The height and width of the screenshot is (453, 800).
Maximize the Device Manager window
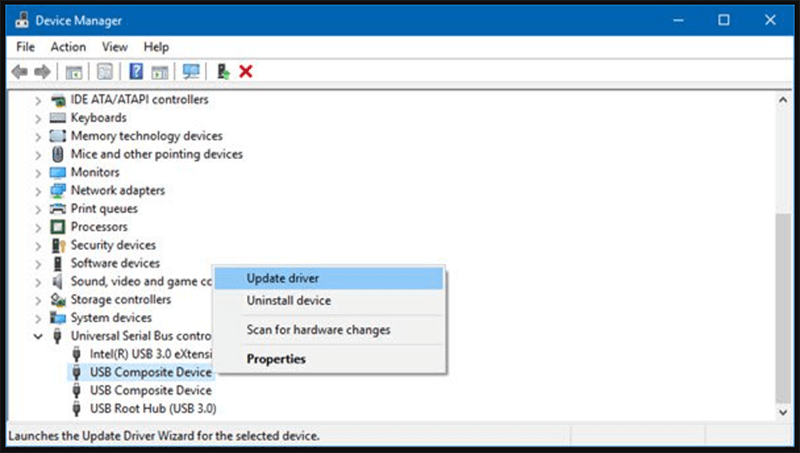[723, 20]
